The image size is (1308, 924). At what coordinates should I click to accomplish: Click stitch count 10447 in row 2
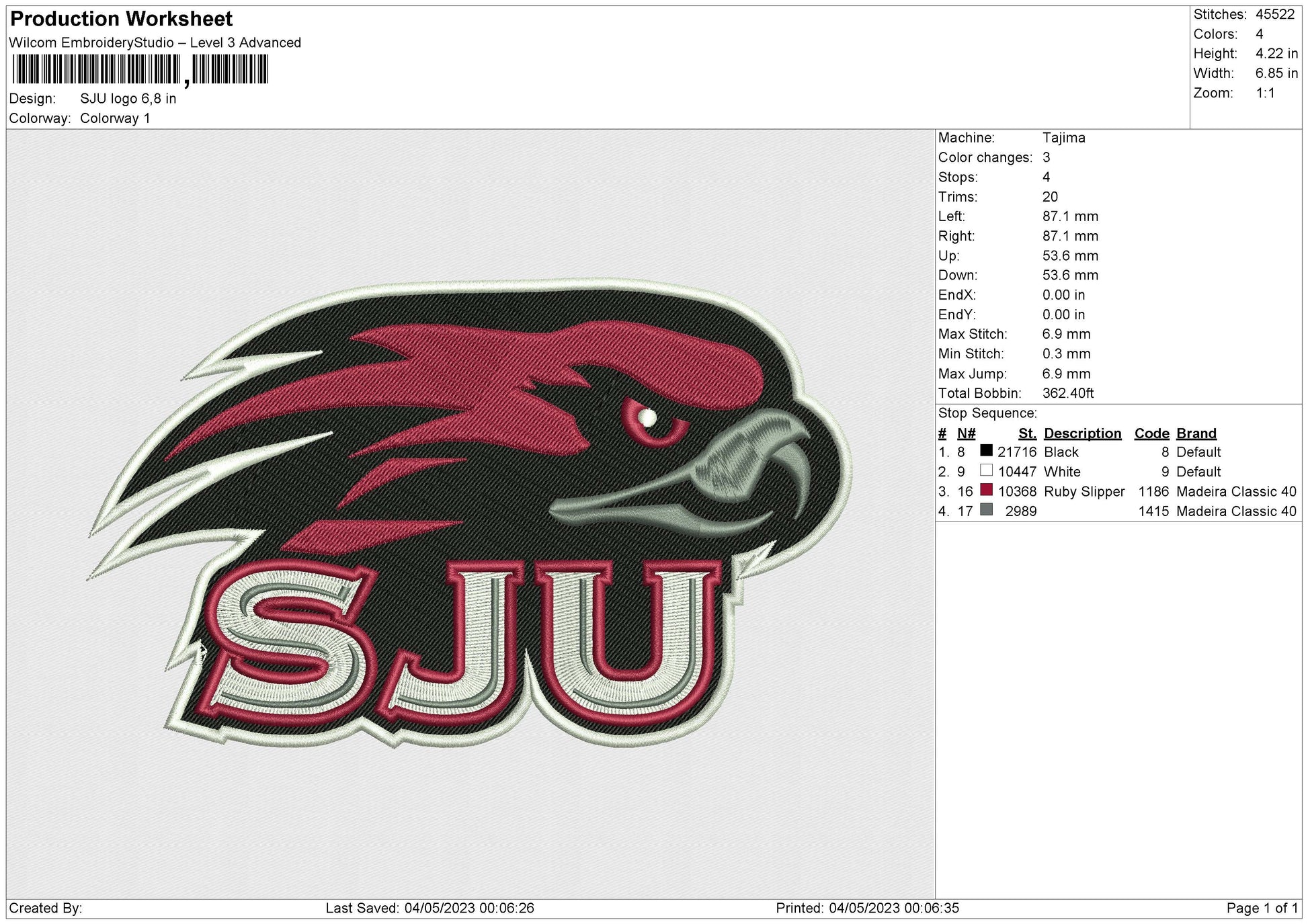[1016, 472]
